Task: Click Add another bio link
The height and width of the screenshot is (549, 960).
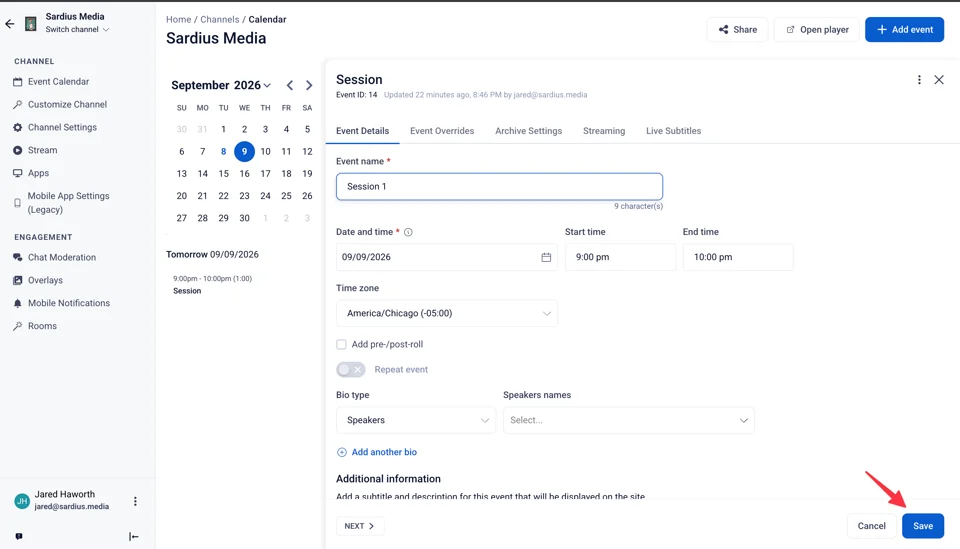Action: coord(377,452)
